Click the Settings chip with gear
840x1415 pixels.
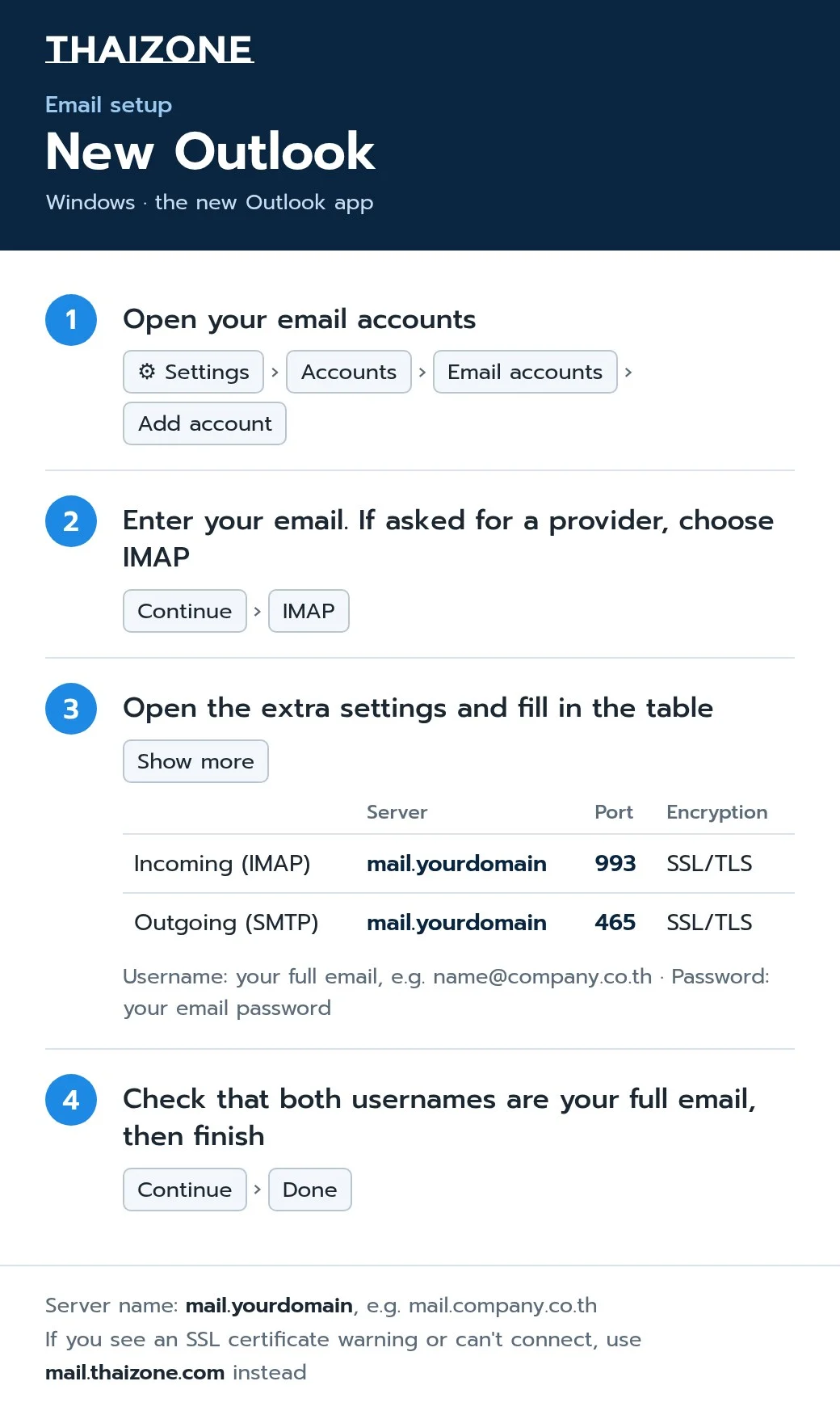[194, 372]
